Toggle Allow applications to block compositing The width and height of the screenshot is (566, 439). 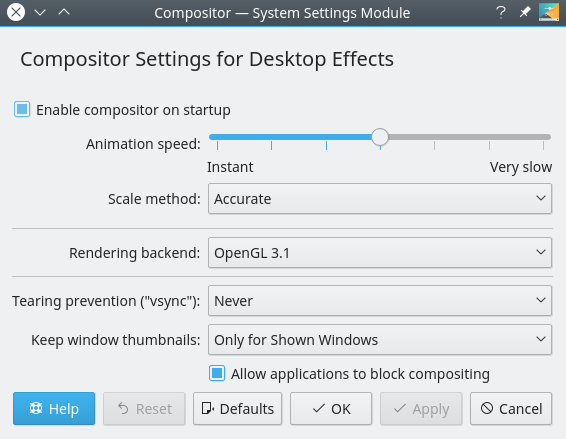pos(217,373)
